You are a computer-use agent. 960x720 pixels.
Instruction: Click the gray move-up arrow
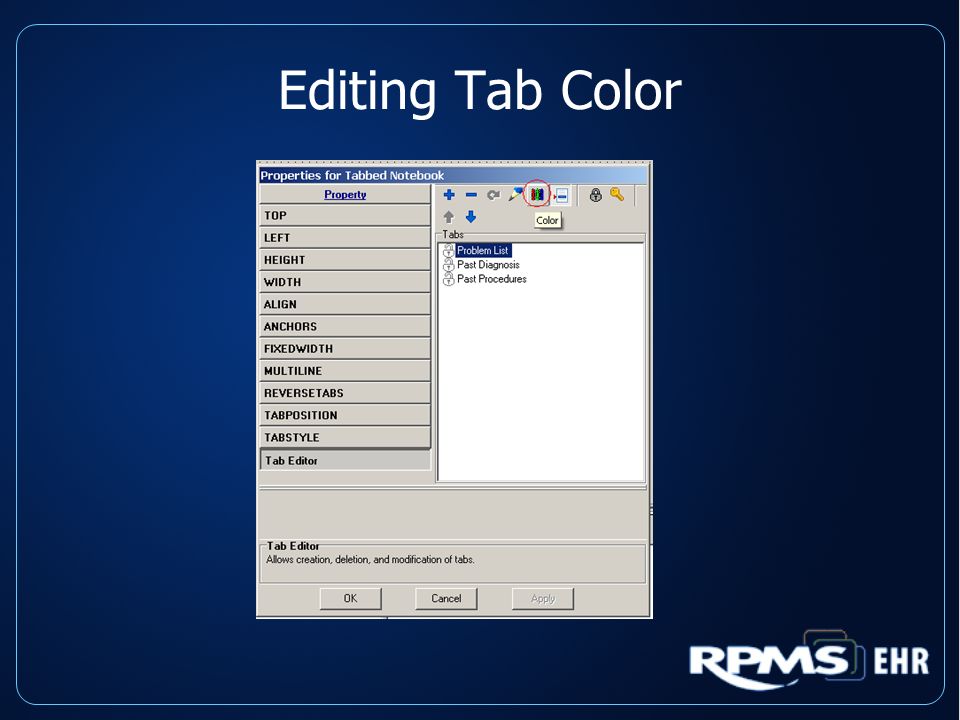point(449,217)
